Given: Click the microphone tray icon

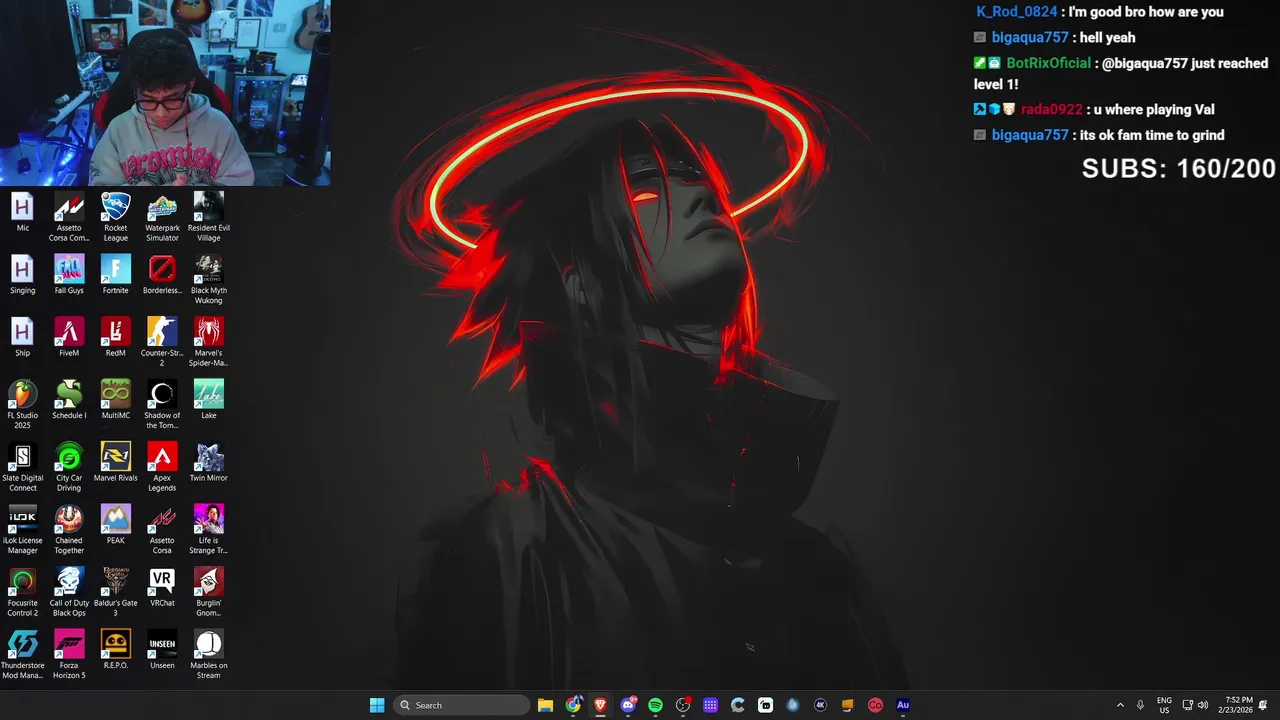Looking at the screenshot, I should point(1140,705).
